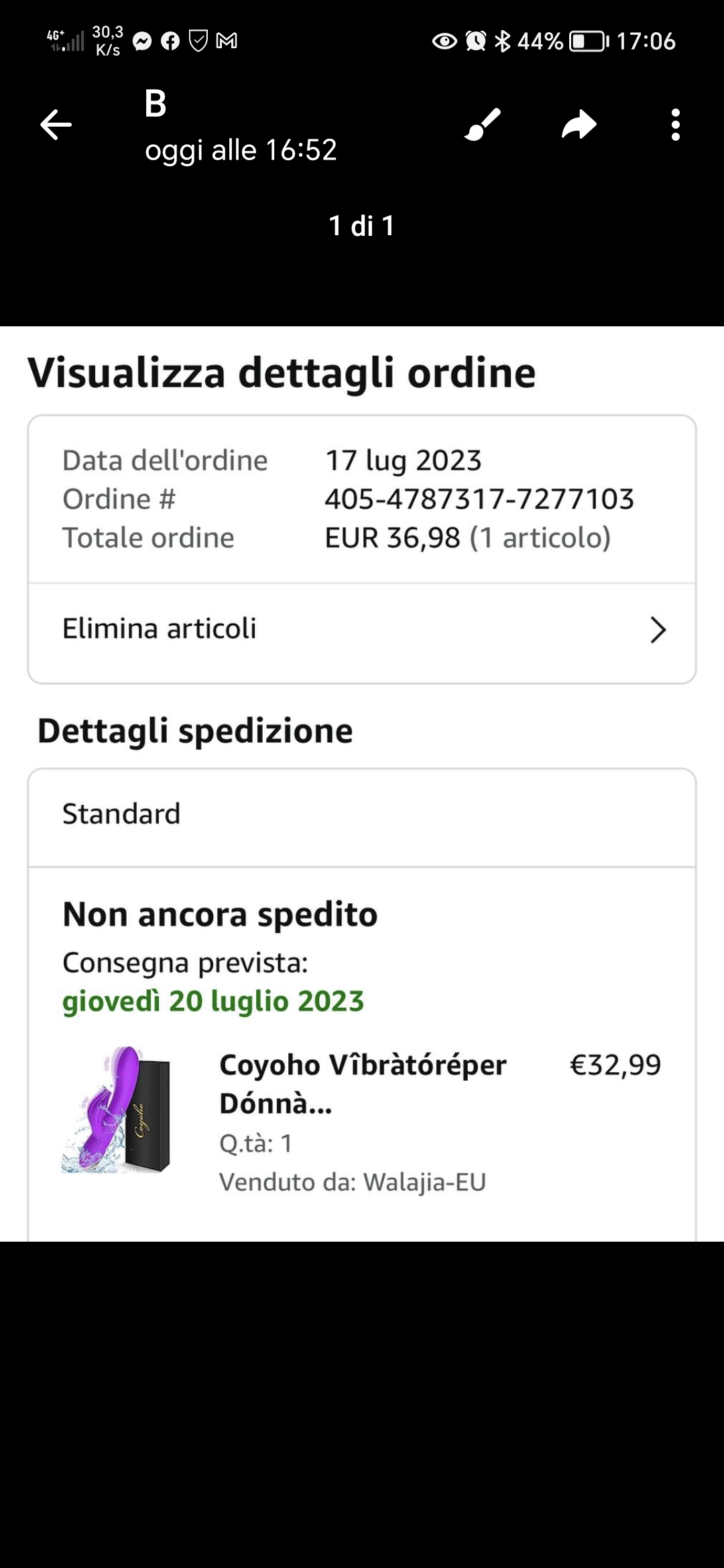Image resolution: width=724 pixels, height=1568 pixels.
Task: Tap the eye comfort status icon
Action: pyautogui.click(x=444, y=42)
